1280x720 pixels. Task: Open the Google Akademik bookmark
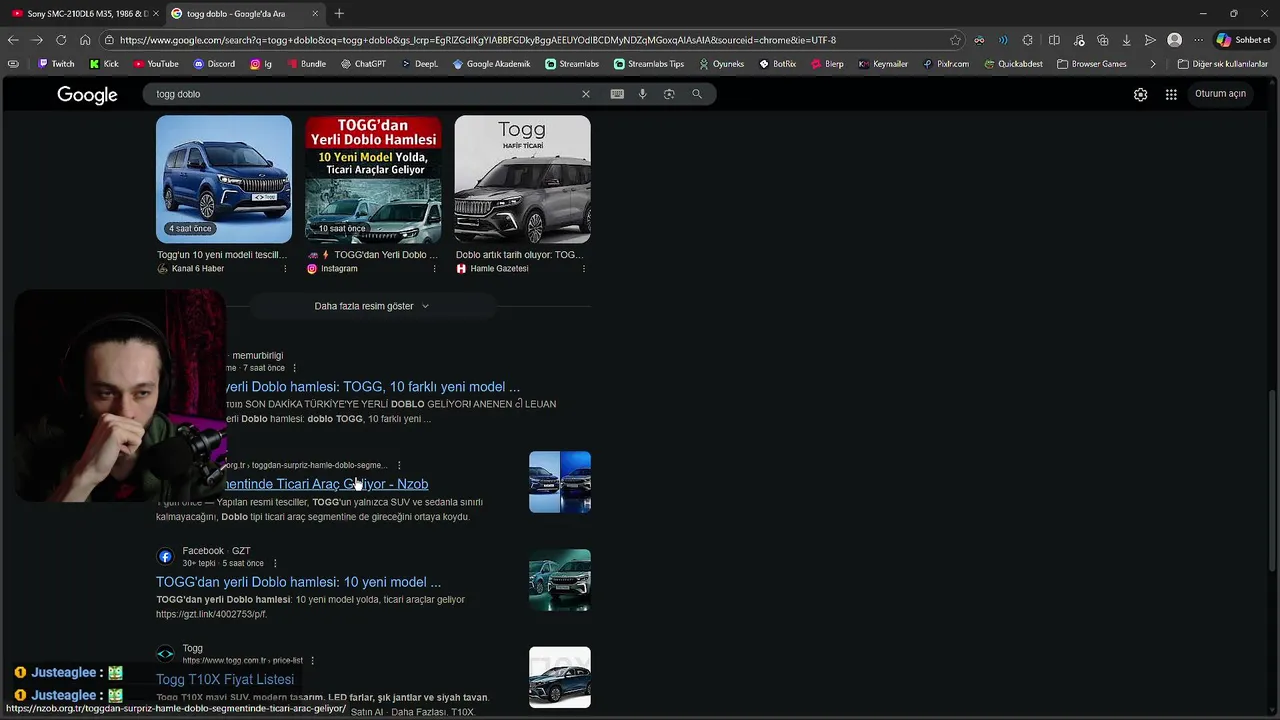pos(491,64)
